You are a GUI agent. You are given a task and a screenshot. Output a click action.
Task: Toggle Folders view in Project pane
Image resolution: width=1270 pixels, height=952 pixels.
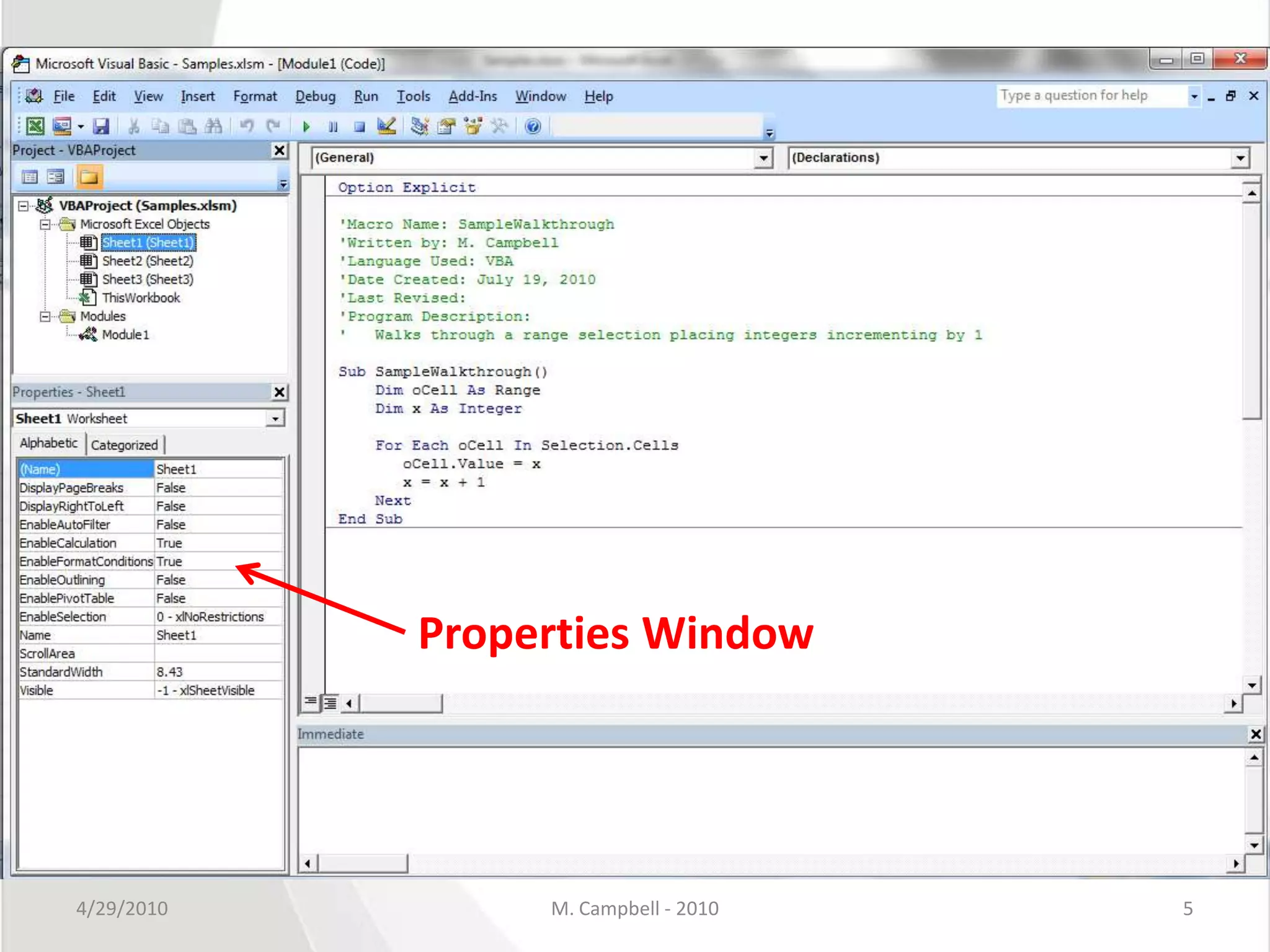tap(89, 177)
